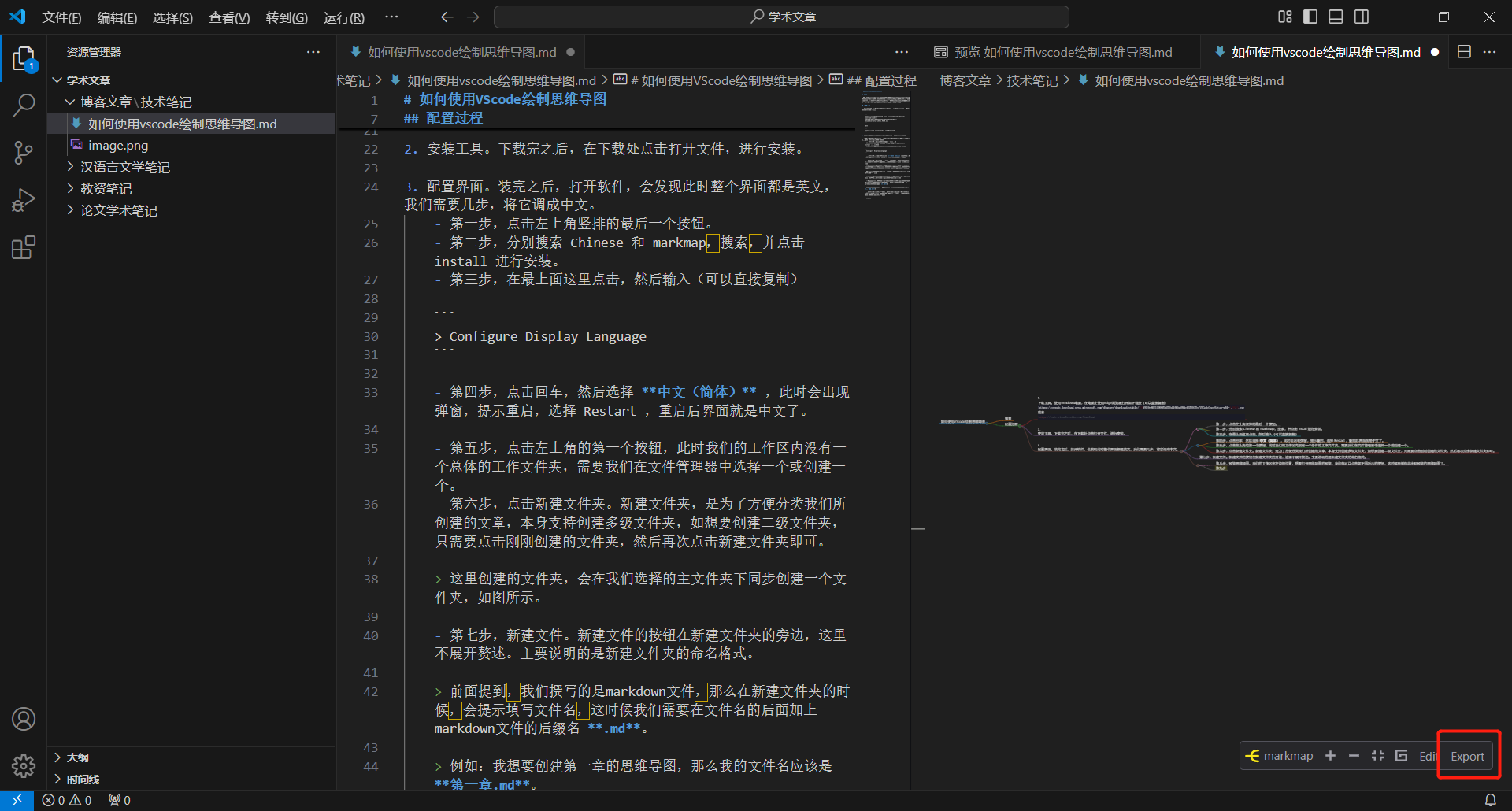1512x811 pixels.
Task: Open the Search view in the activity bar
Action: (x=24, y=105)
